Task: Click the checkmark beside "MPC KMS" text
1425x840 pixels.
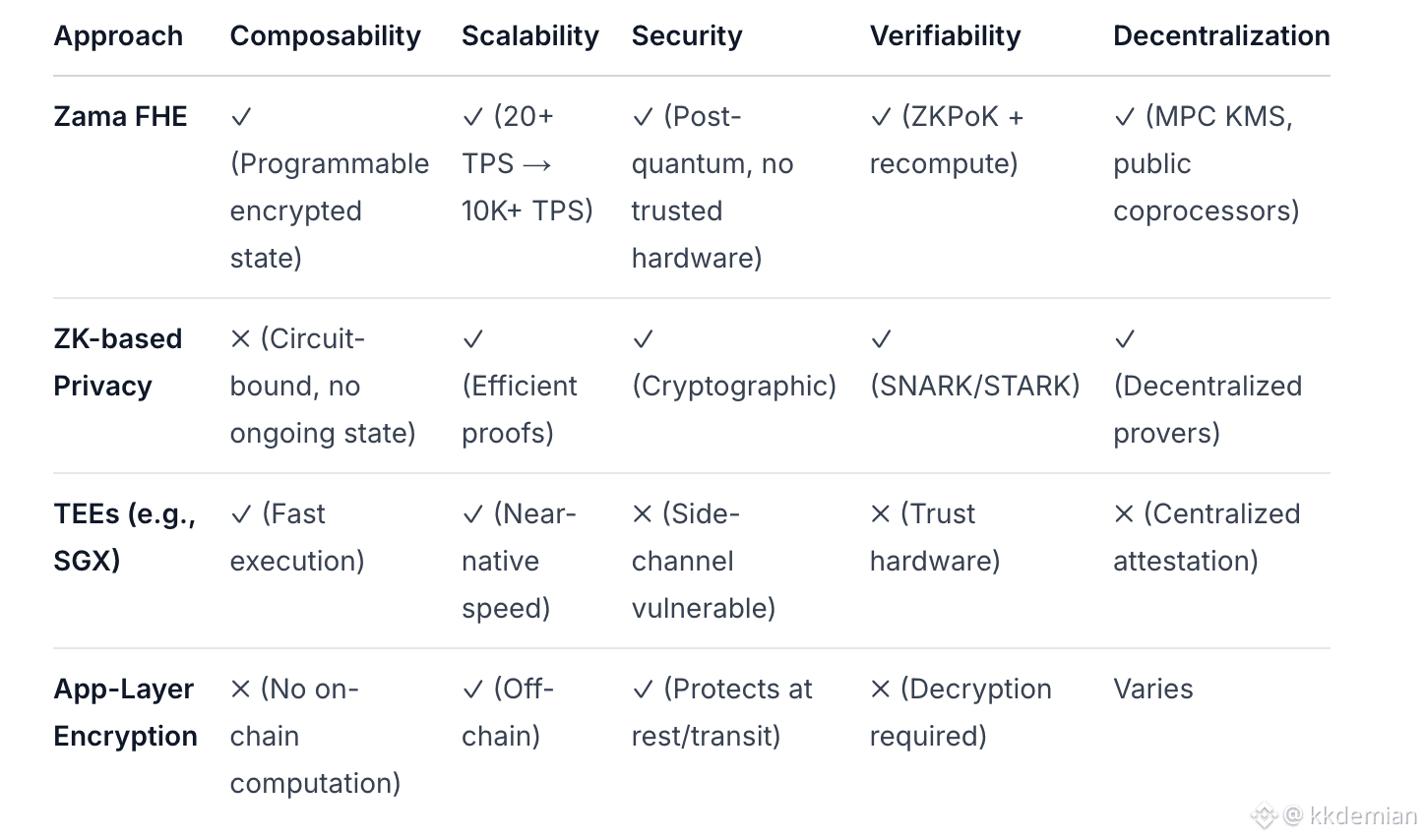Action: tap(1125, 118)
